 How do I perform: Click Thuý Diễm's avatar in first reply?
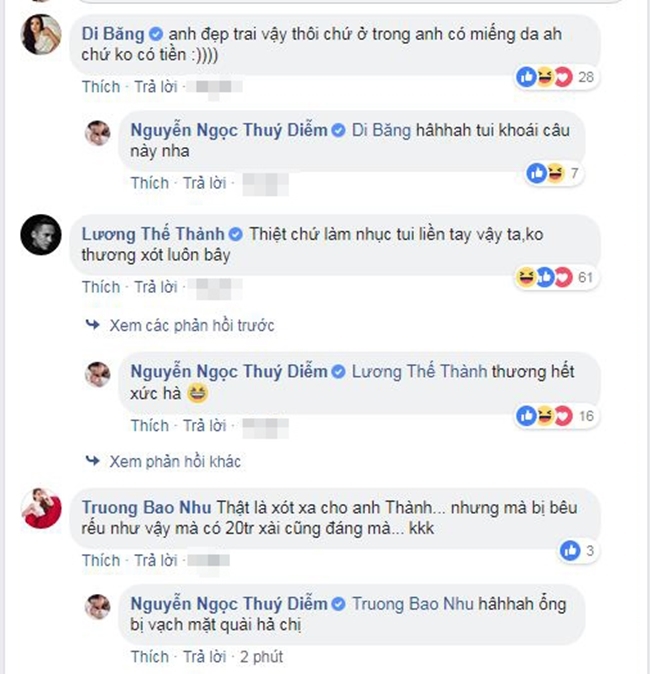tap(98, 133)
